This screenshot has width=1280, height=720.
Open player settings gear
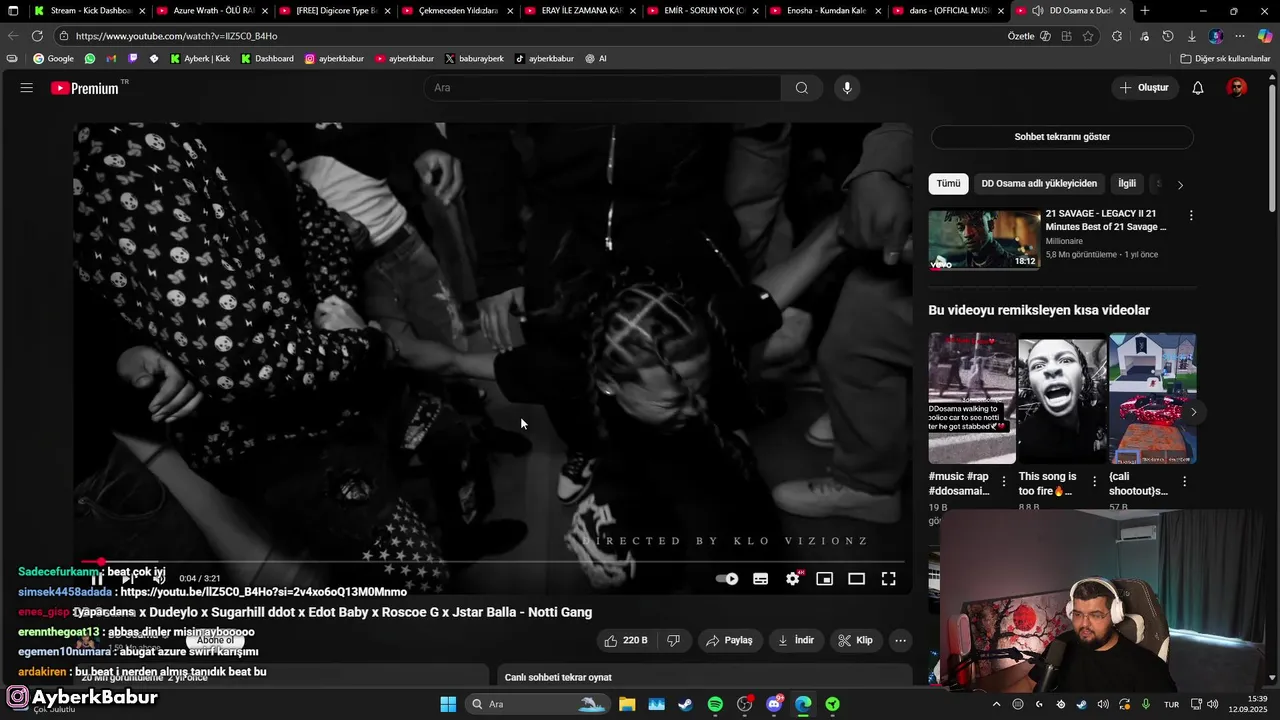[793, 579]
